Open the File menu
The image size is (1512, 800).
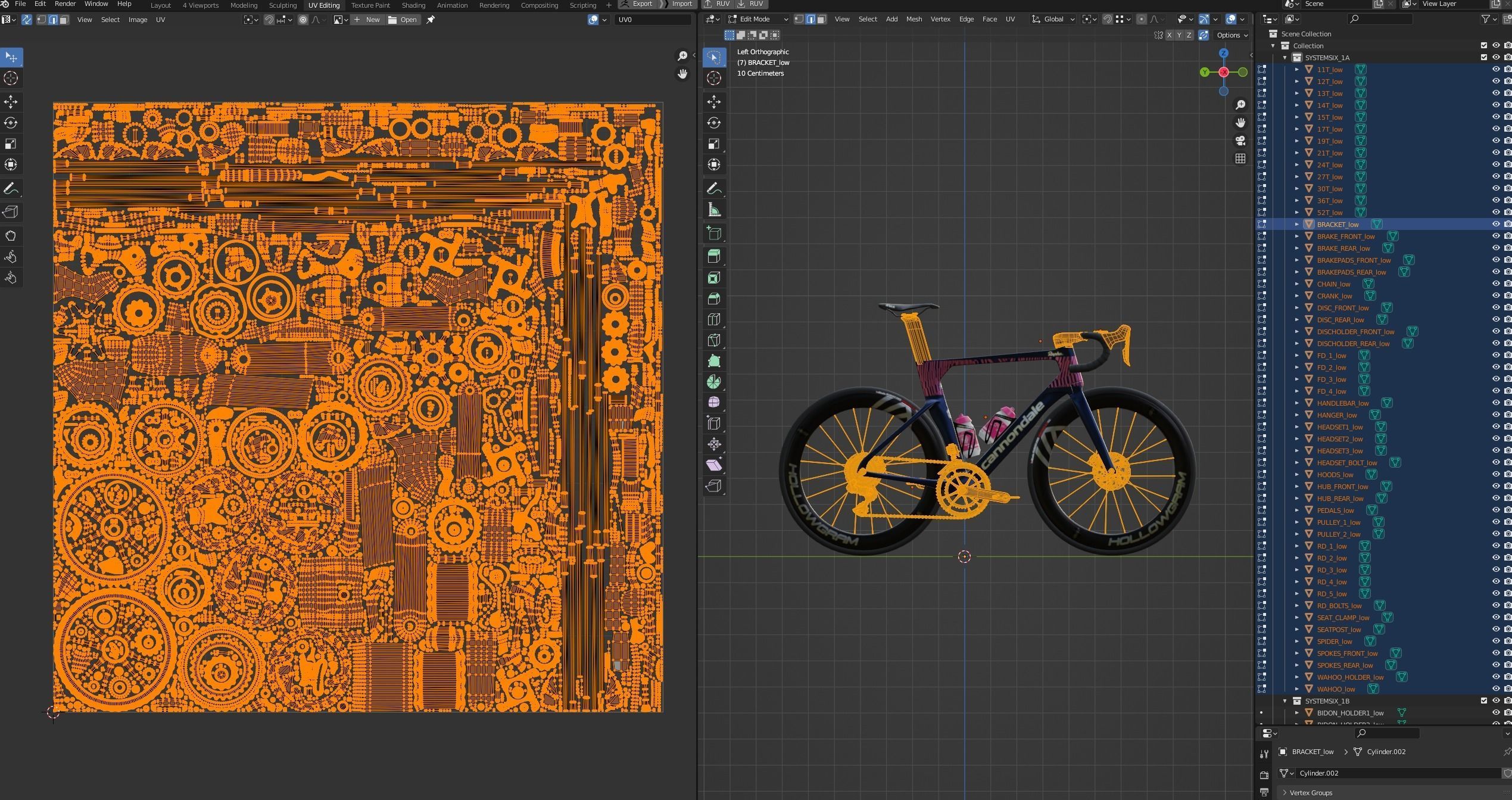tap(20, 4)
